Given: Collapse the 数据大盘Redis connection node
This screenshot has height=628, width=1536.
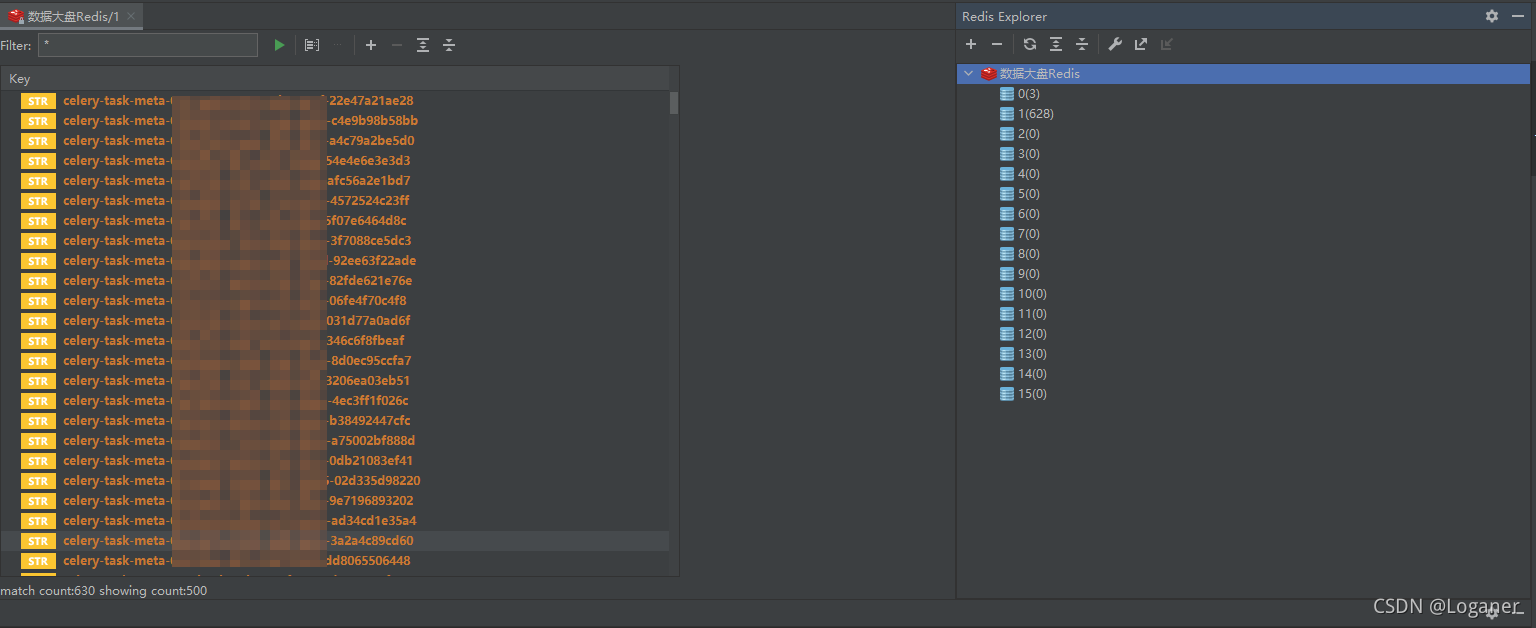Looking at the screenshot, I should (x=968, y=73).
